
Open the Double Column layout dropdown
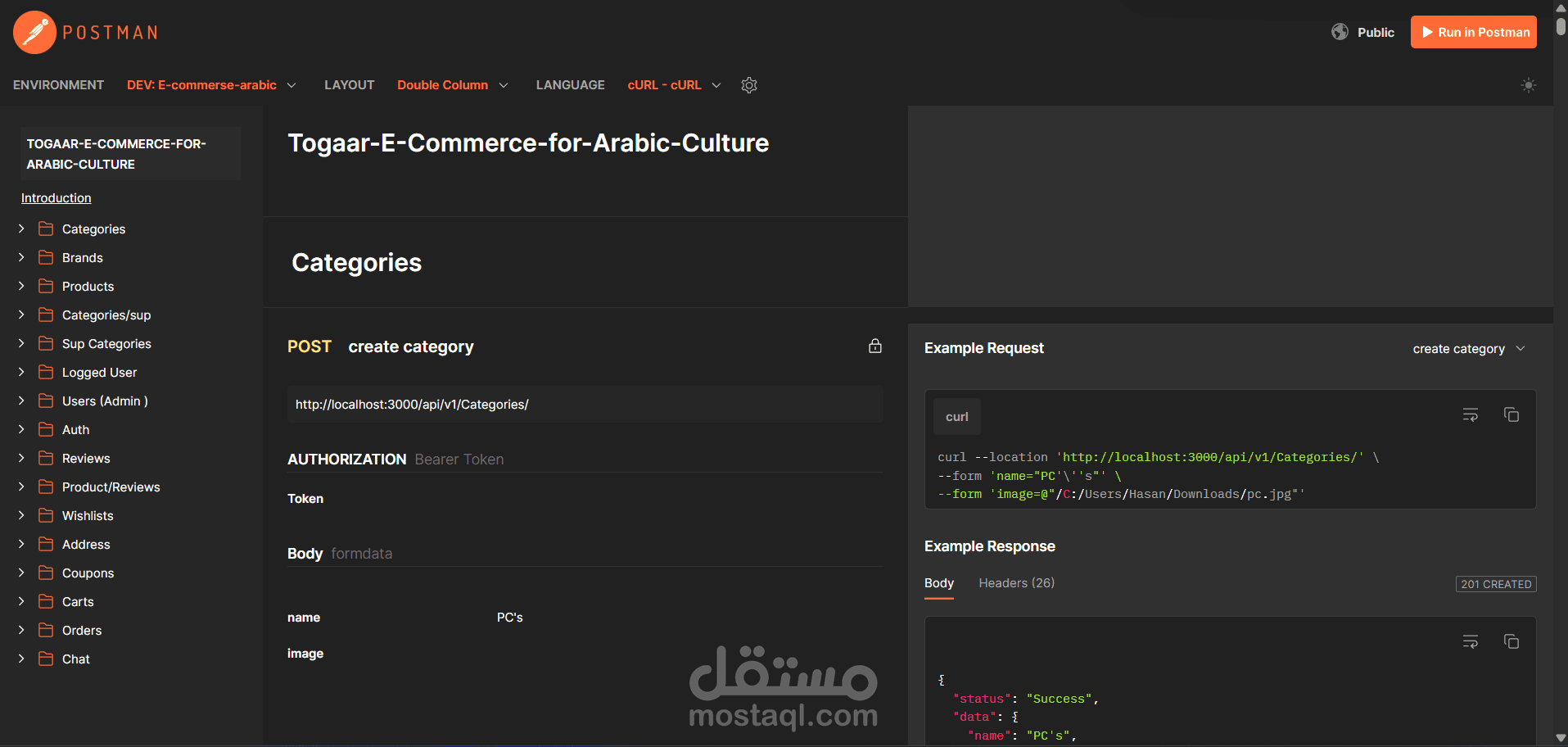click(452, 85)
